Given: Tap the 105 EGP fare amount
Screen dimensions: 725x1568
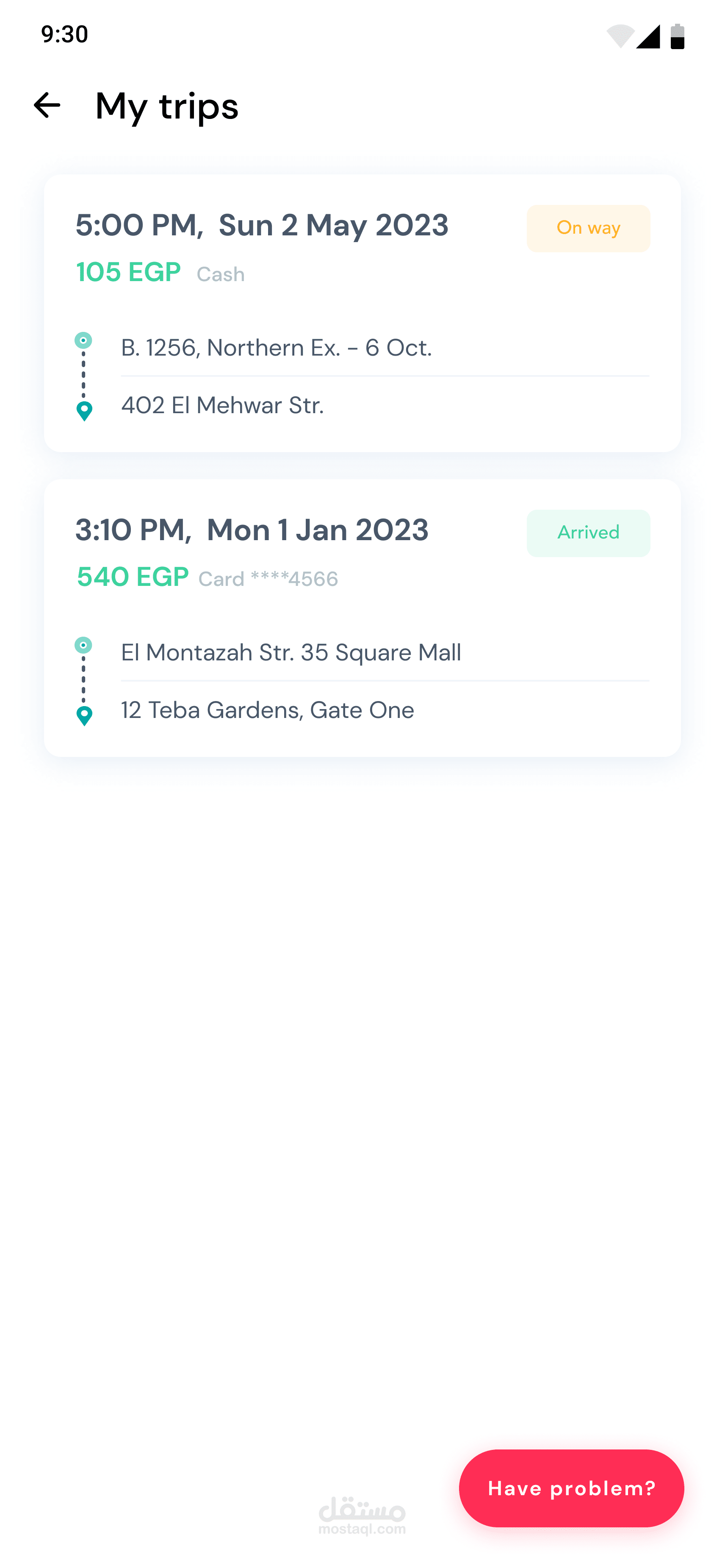Looking at the screenshot, I should (x=128, y=272).
